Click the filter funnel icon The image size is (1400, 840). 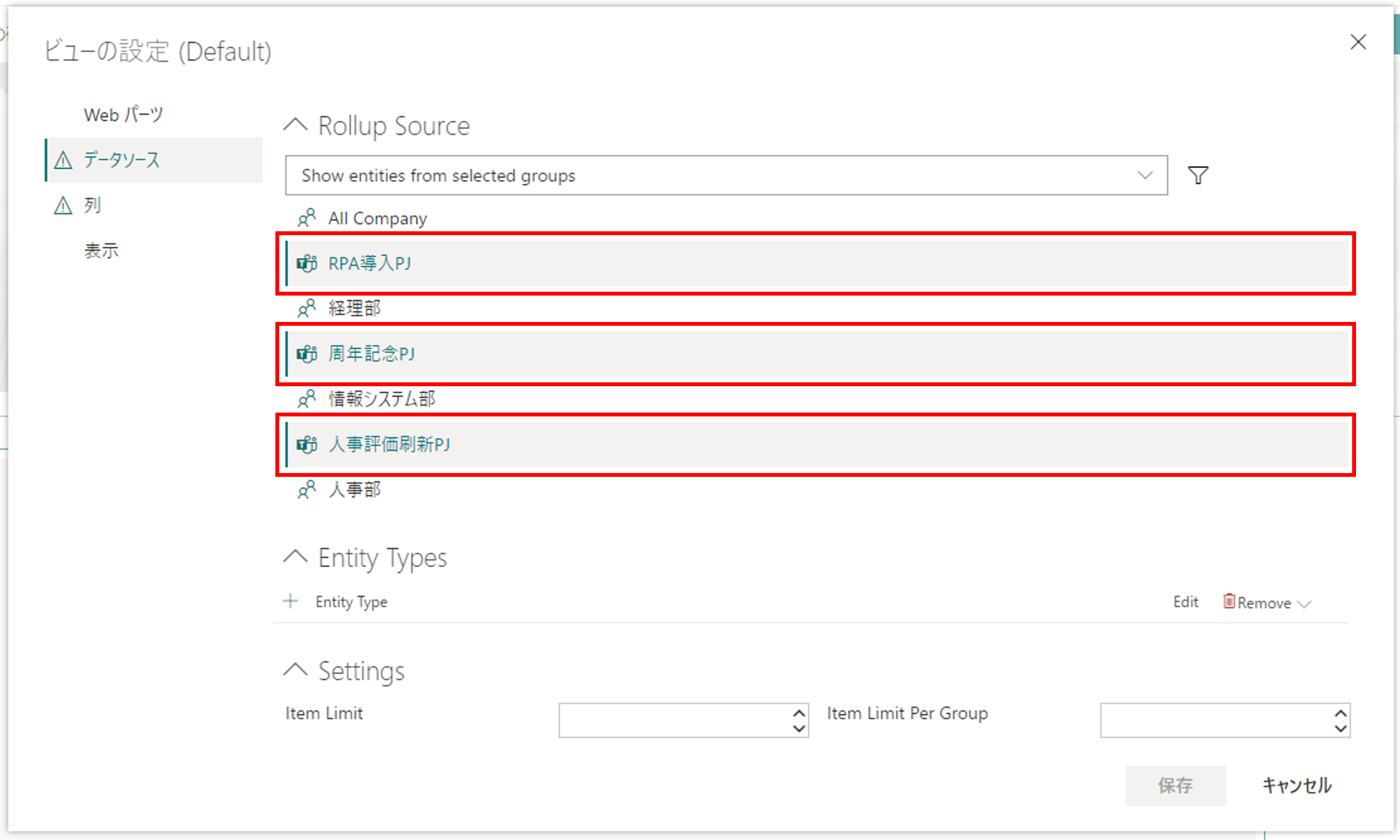(1197, 175)
